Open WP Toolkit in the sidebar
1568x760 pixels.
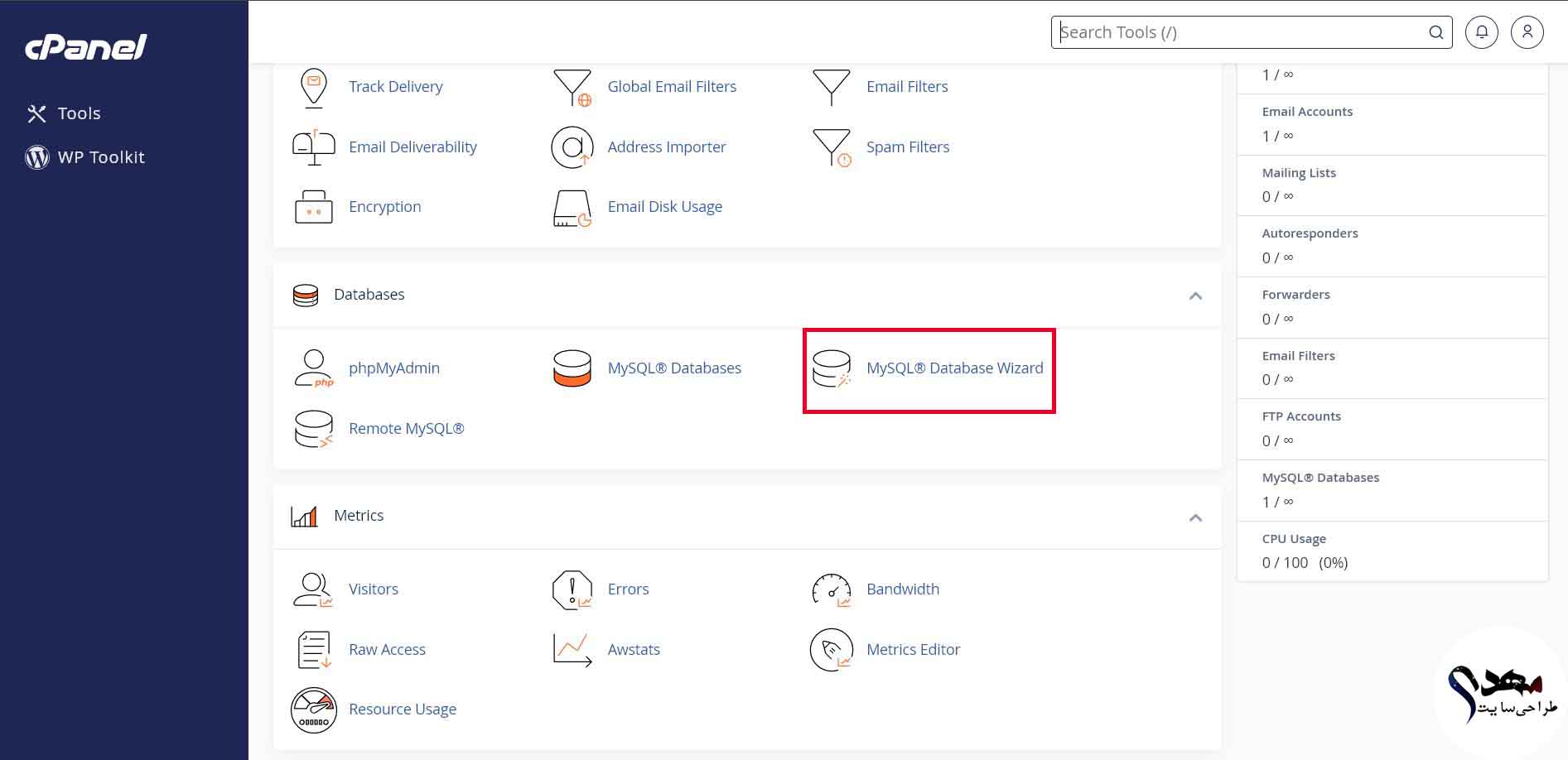coord(85,157)
